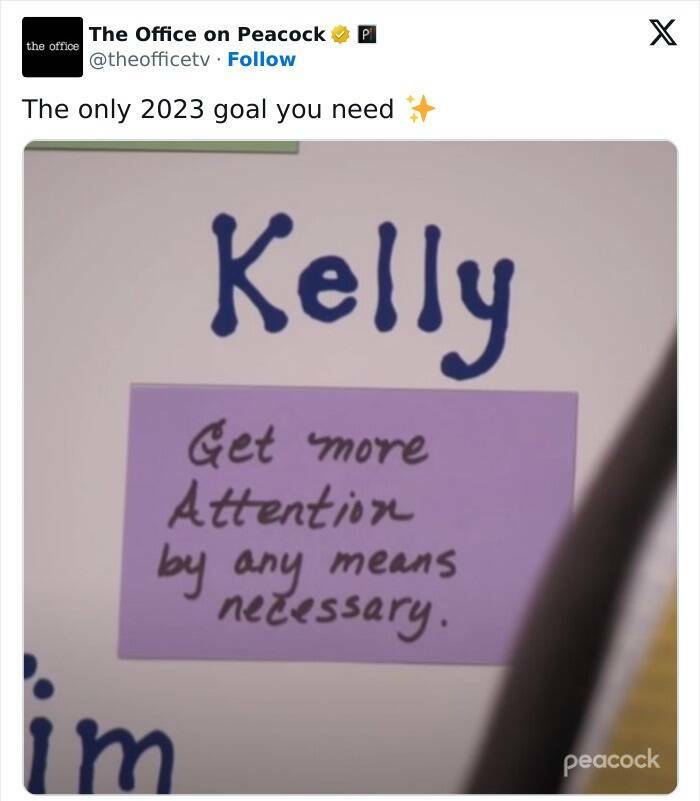Open the @theofficetv handle link
This screenshot has width=700, height=801.
point(149,60)
